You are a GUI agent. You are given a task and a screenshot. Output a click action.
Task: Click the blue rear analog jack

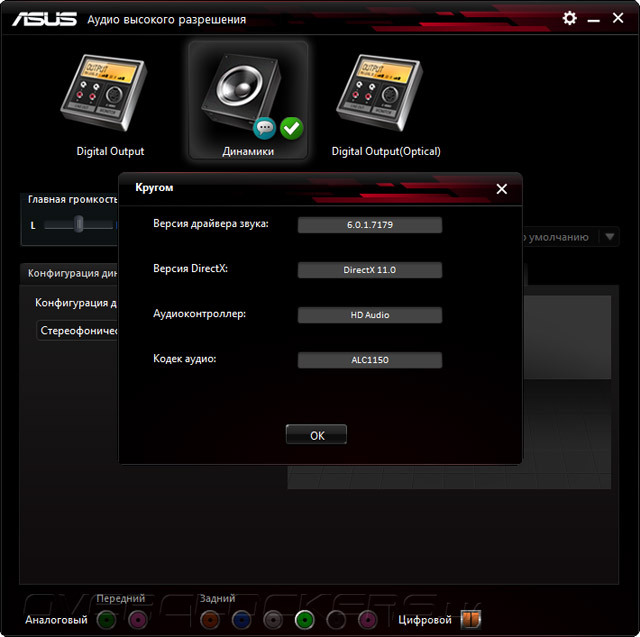241,620
